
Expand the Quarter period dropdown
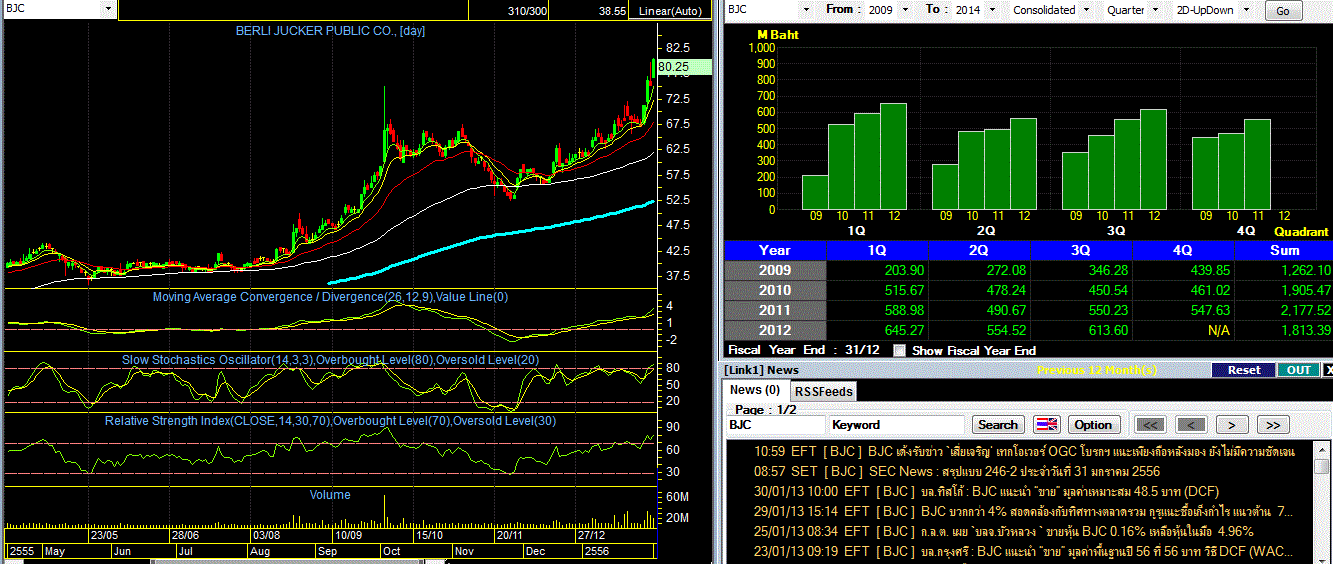pyautogui.click(x=1156, y=10)
